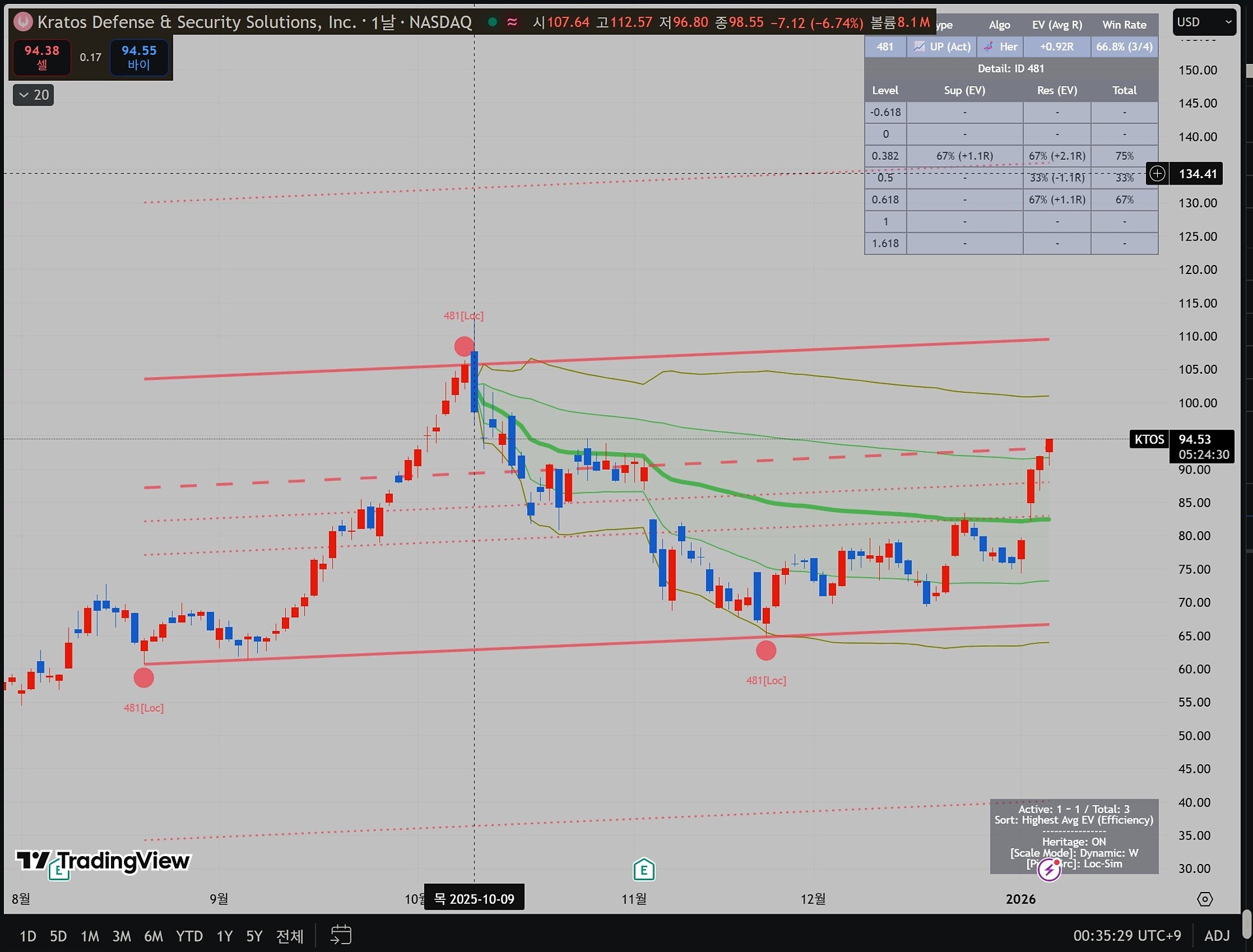Click the November earnings E marker

[643, 869]
